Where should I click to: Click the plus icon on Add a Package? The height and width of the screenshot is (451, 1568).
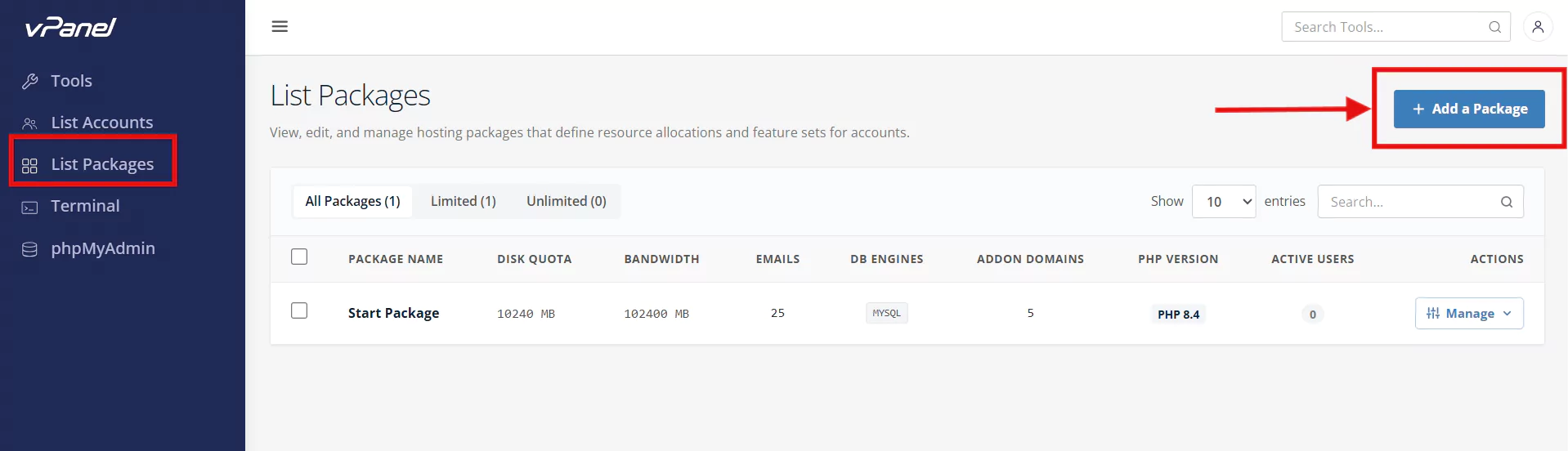coord(1418,109)
